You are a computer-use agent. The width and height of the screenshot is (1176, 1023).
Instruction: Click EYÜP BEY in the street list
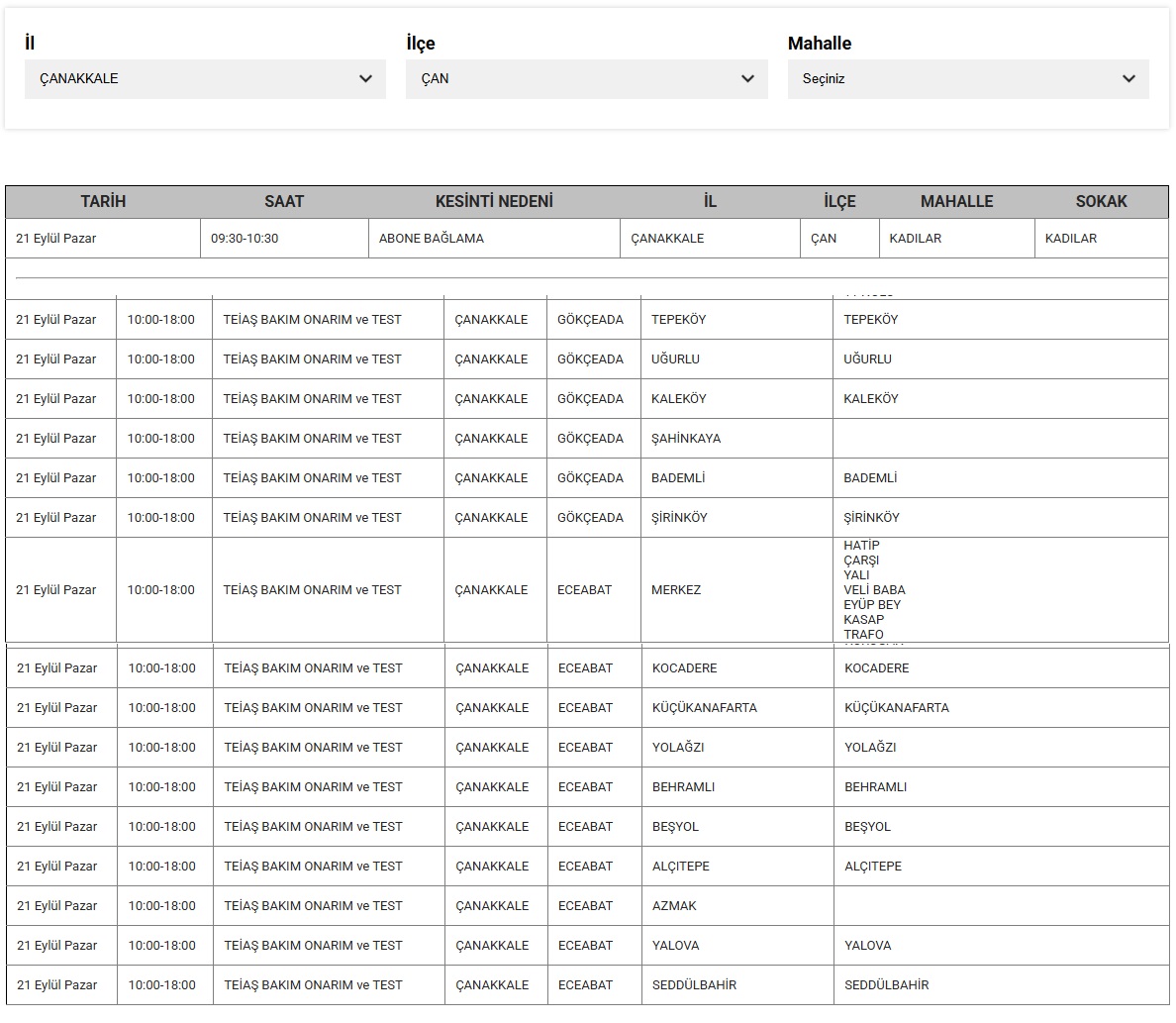coord(872,605)
